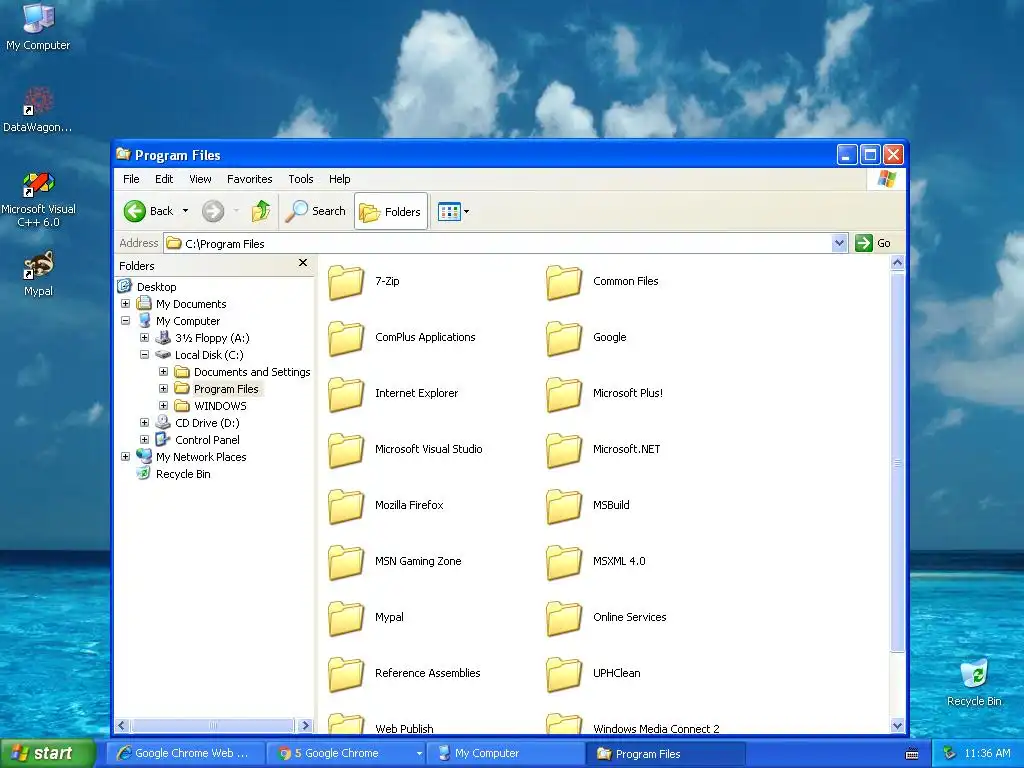Select the MSXML 4.0 folder icon
This screenshot has height=768, width=1024.
564,562
